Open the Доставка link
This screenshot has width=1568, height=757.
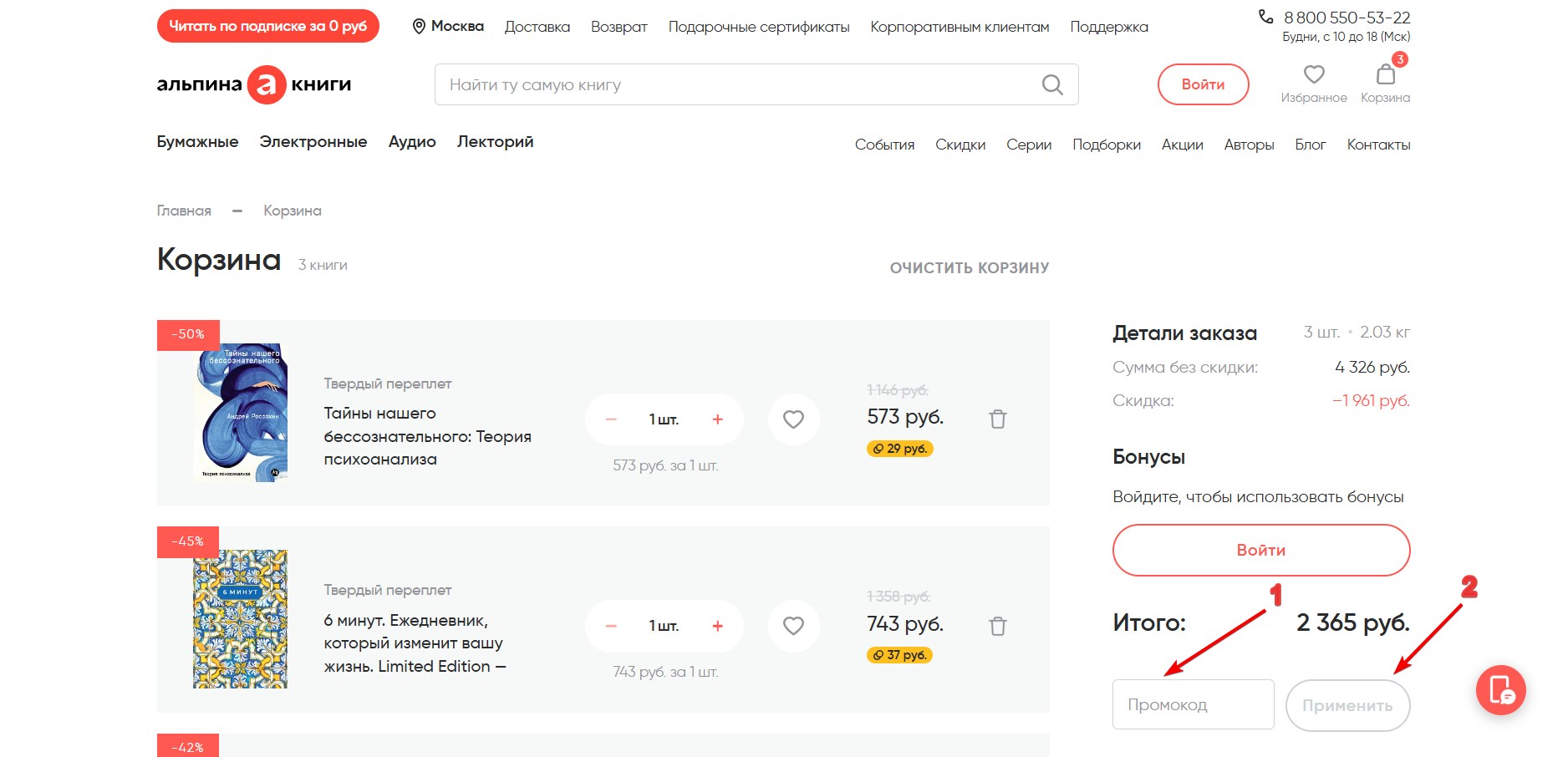pos(537,27)
